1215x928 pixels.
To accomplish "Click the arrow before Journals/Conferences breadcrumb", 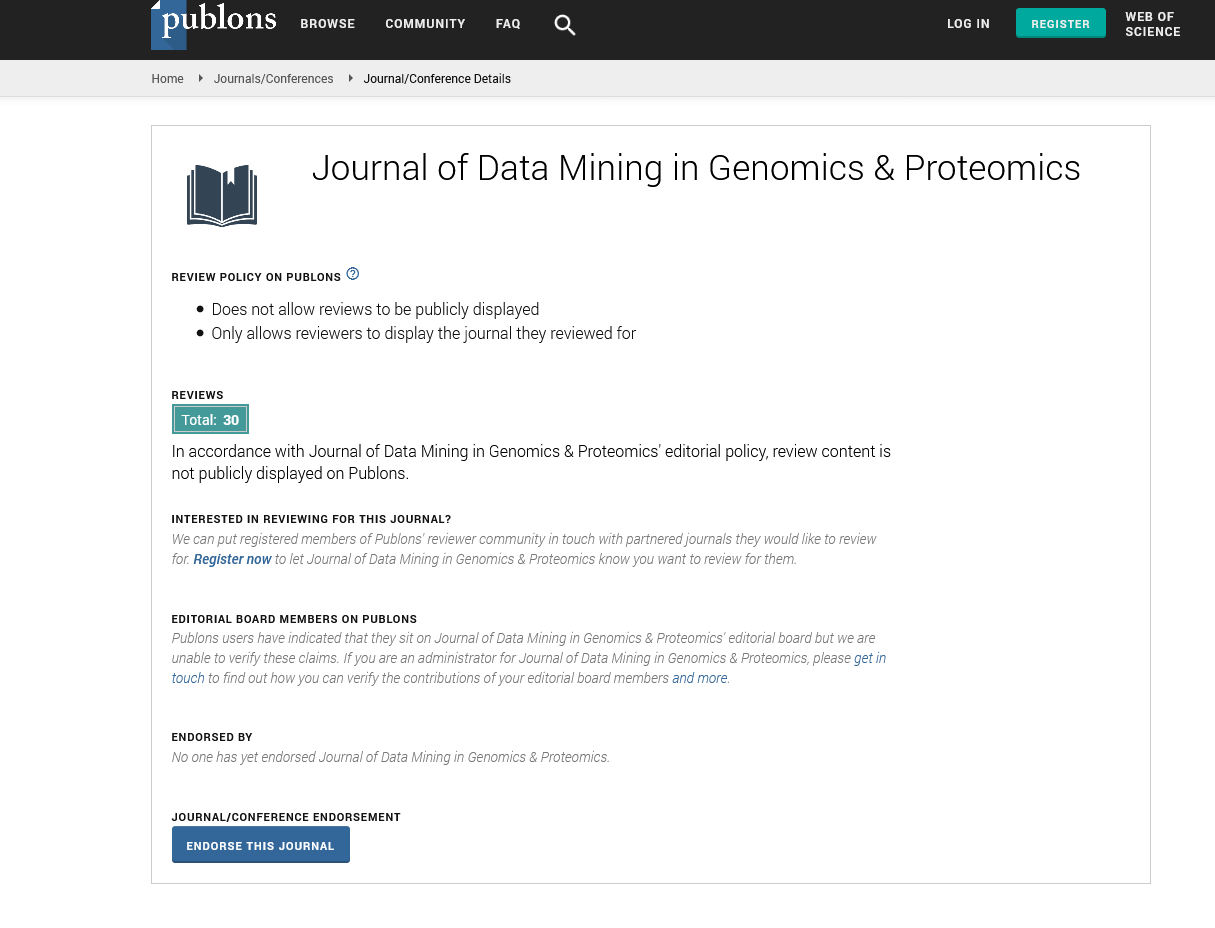I will coord(200,78).
